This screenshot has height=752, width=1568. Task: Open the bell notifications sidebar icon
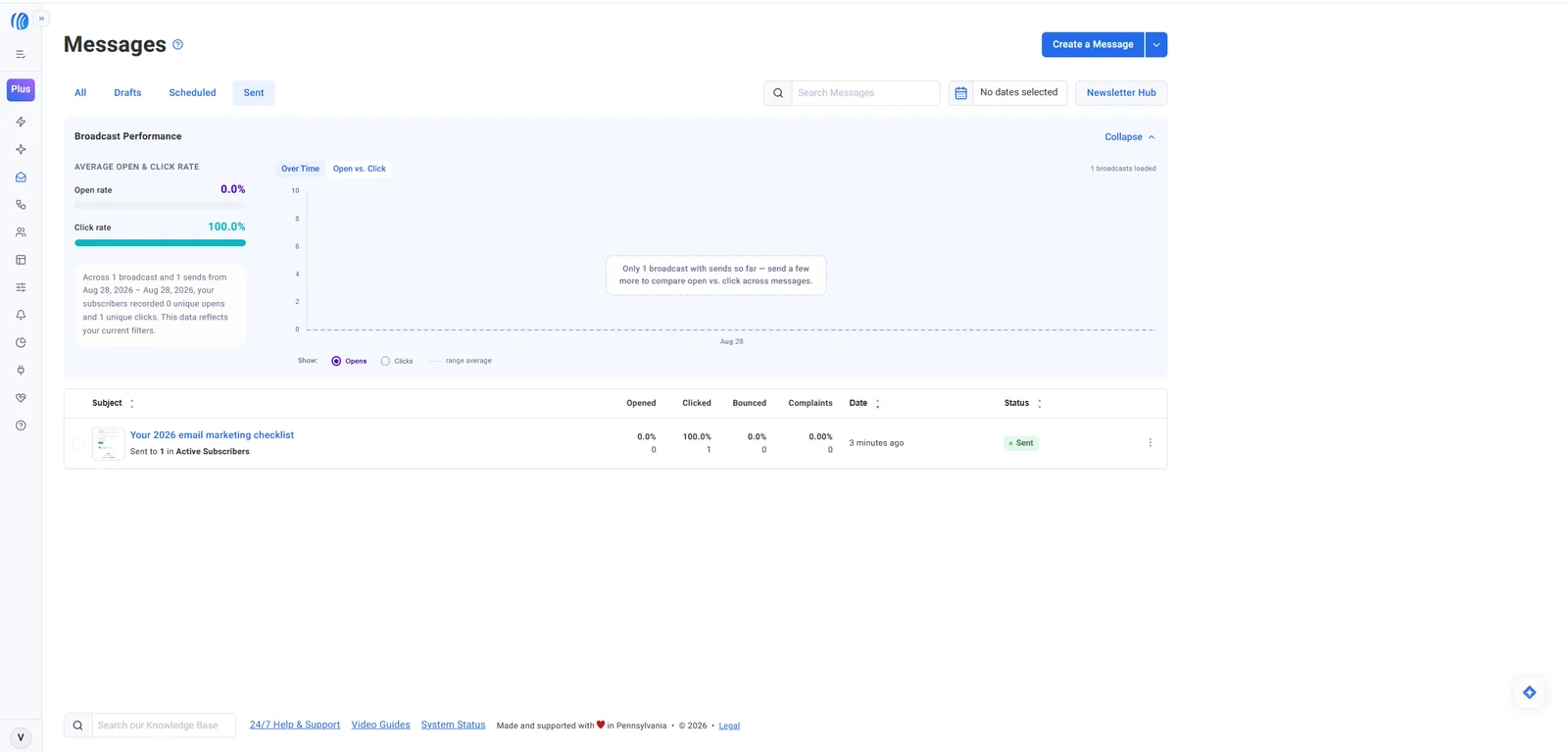coord(21,315)
